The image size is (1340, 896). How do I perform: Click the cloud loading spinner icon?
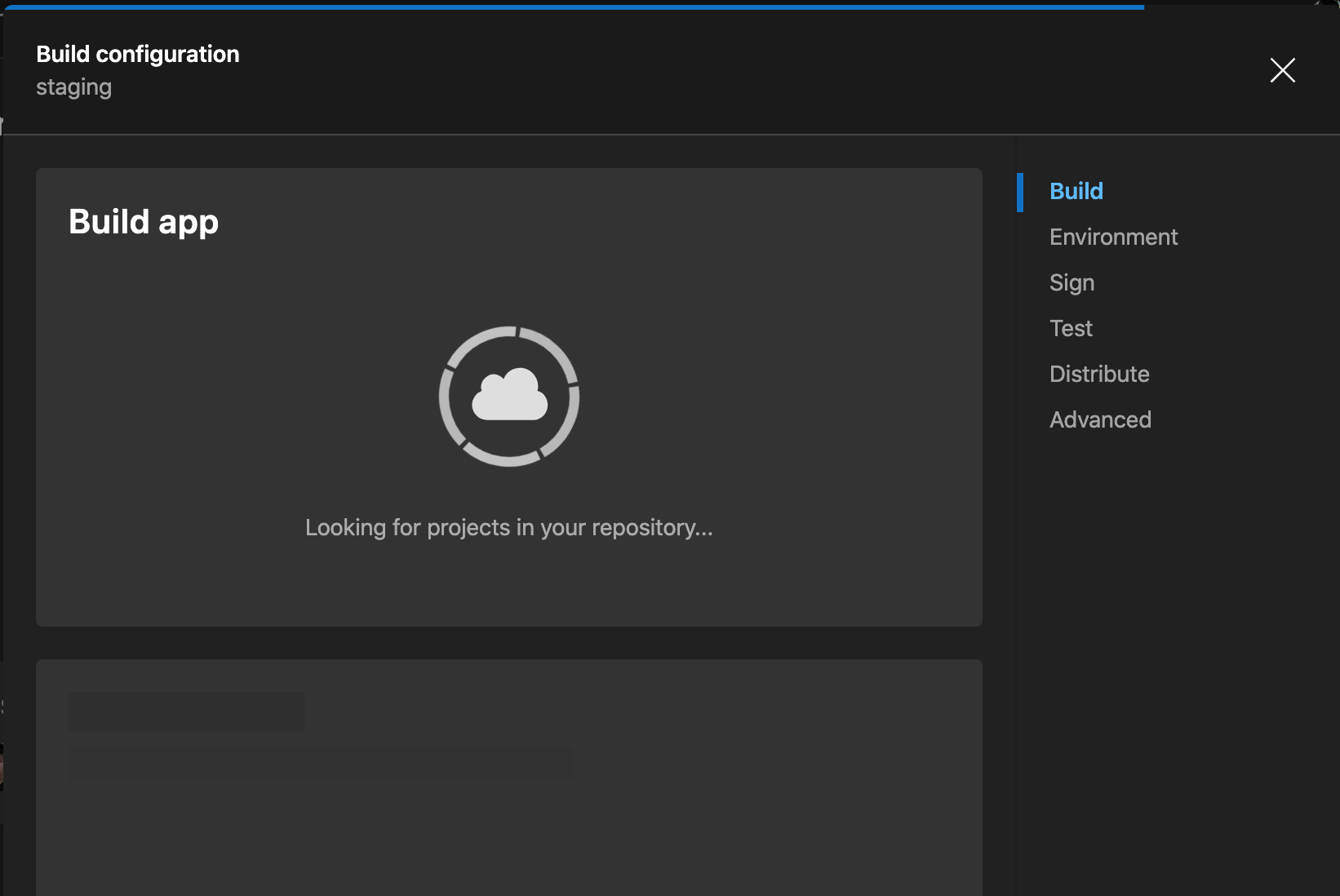509,397
